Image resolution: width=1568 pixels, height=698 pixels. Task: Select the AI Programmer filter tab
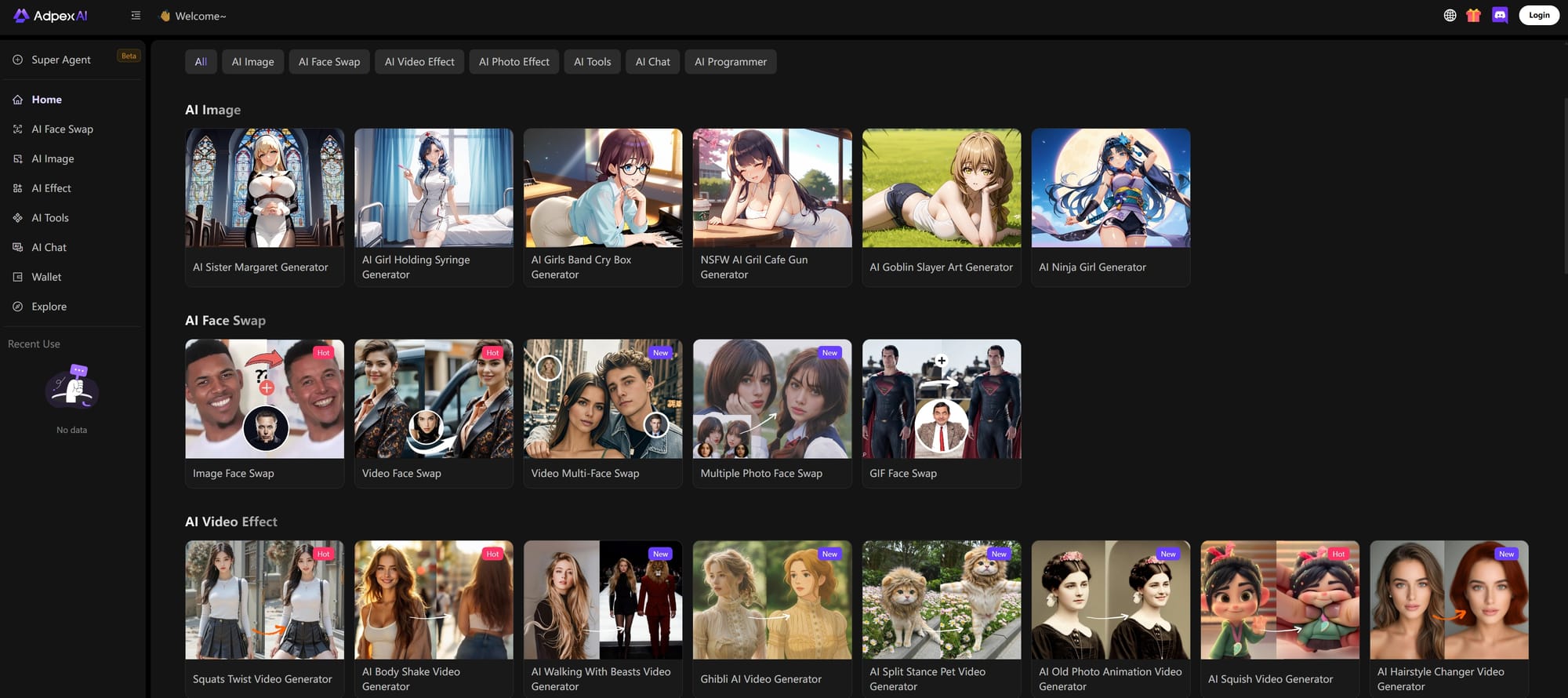tap(731, 62)
